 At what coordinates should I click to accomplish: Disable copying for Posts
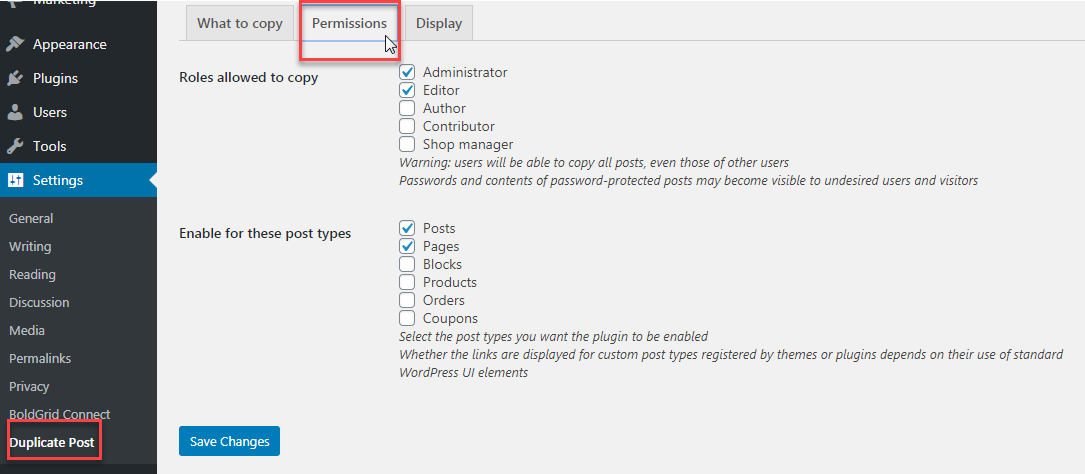407,228
